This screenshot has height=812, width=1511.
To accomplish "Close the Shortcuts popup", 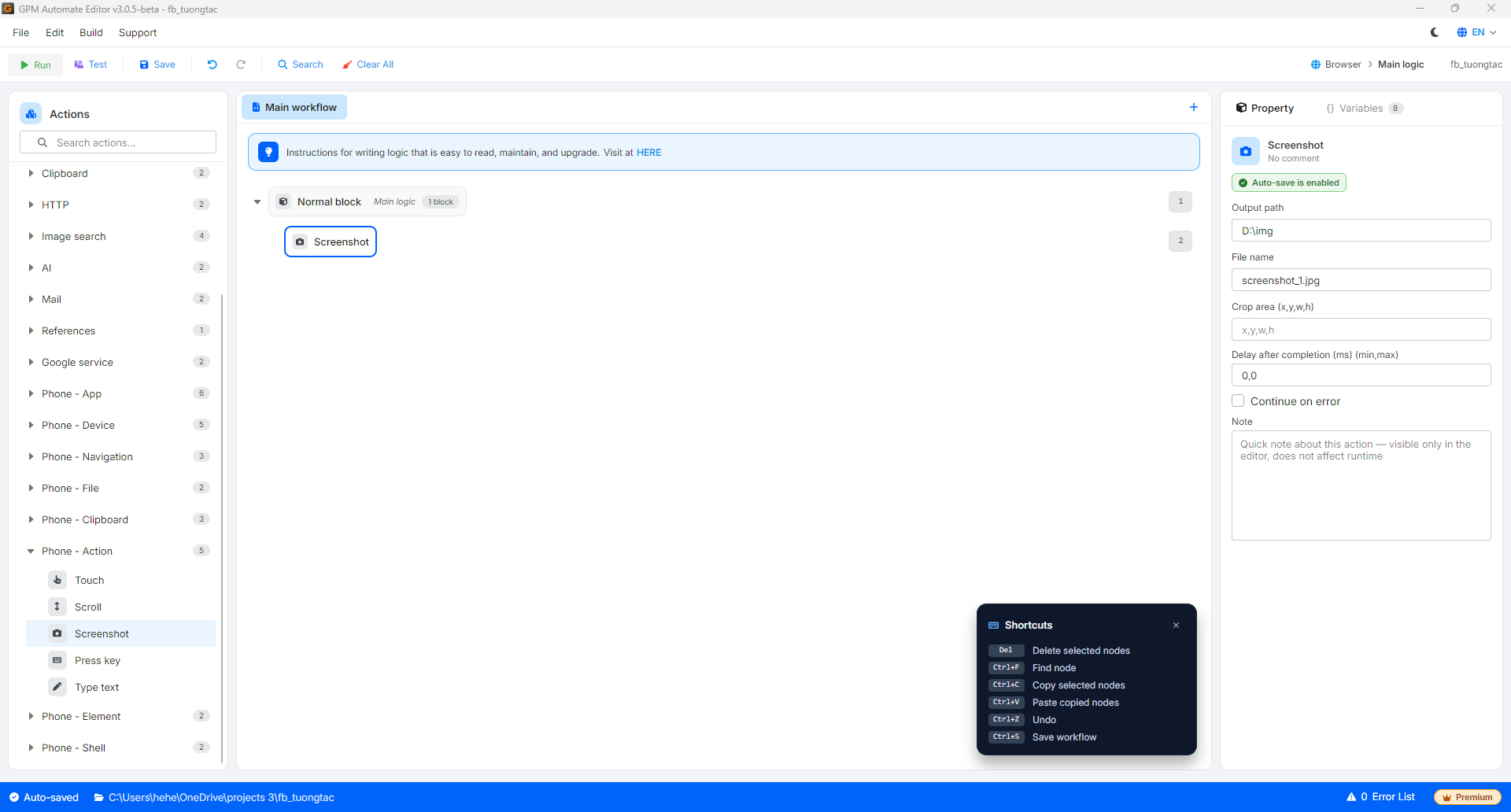I will (x=1177, y=626).
